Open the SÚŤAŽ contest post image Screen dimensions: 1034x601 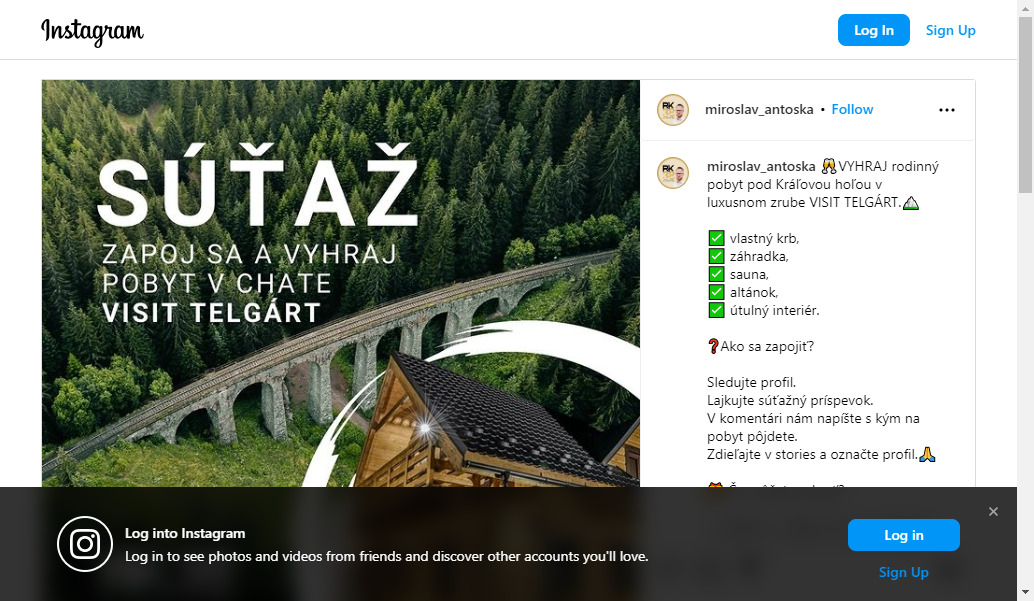click(x=341, y=284)
